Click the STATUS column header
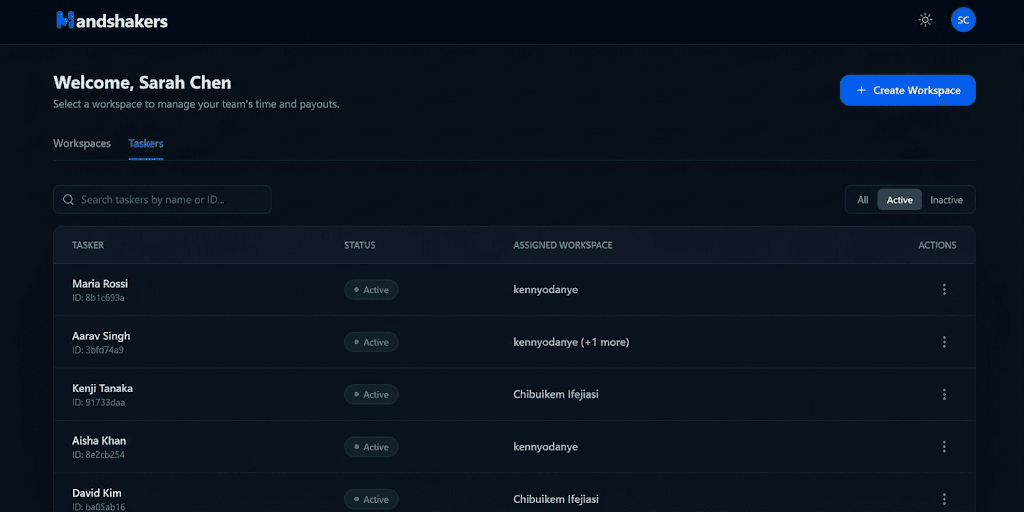This screenshot has width=1024, height=512. (x=360, y=245)
